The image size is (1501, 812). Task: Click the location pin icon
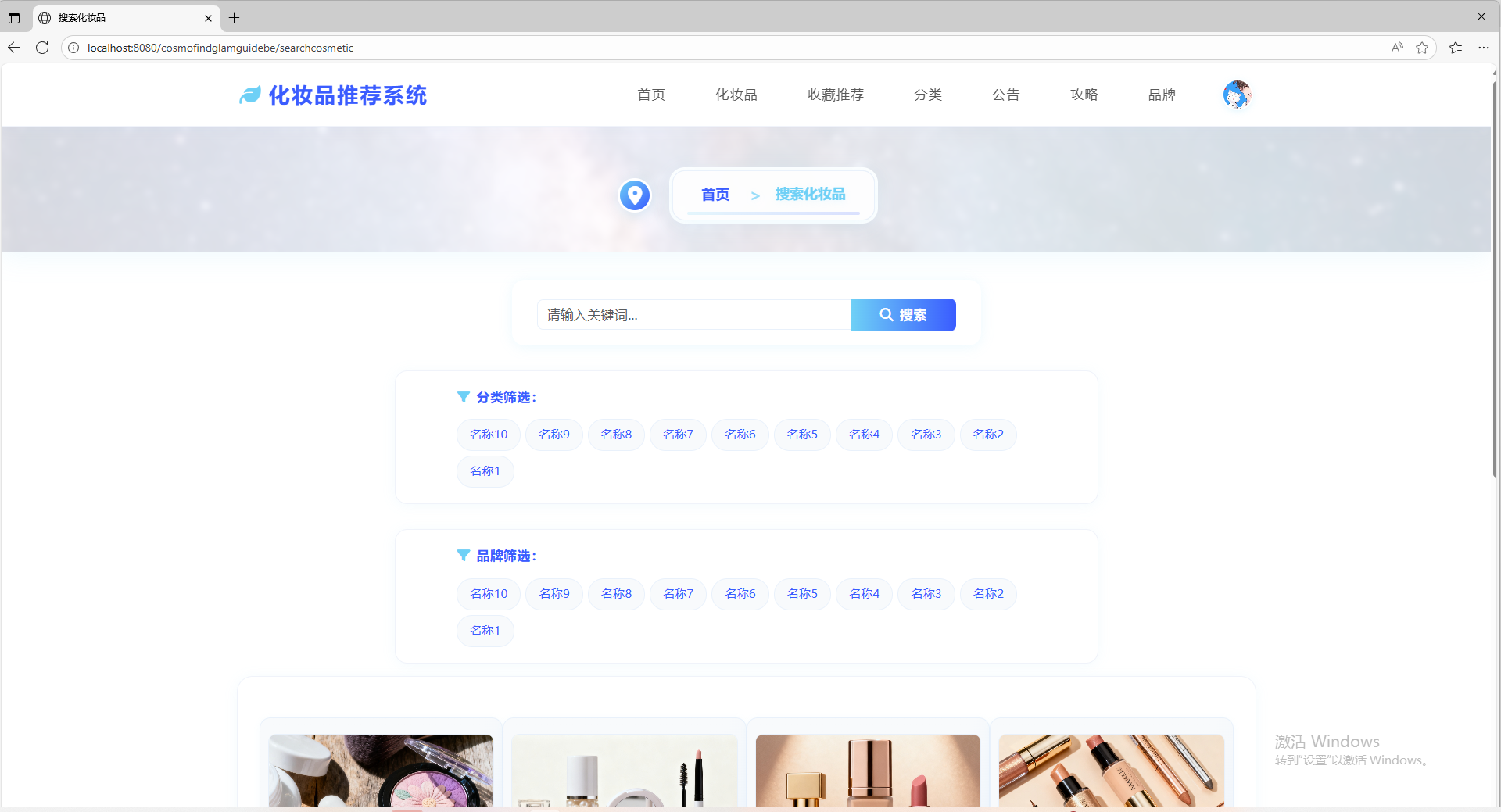pos(635,195)
